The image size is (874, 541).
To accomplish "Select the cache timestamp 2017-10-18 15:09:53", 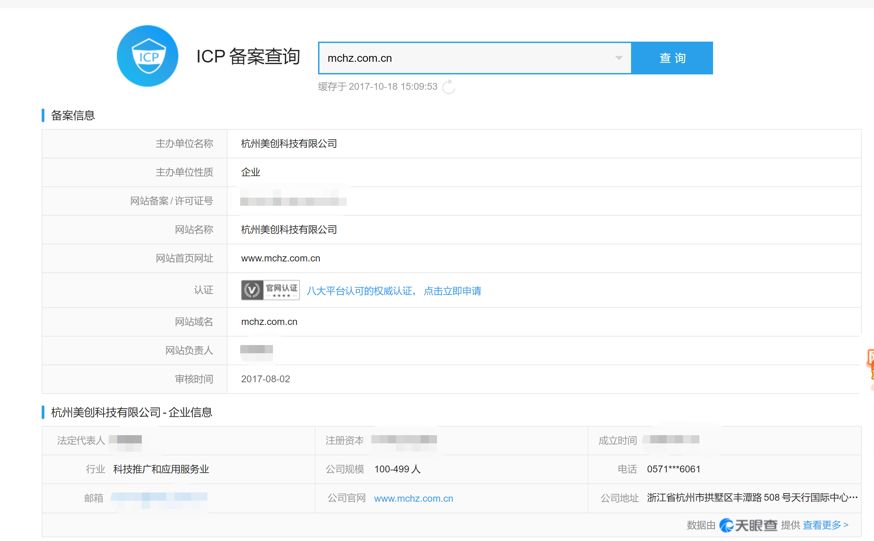I will pyautogui.click(x=393, y=86).
